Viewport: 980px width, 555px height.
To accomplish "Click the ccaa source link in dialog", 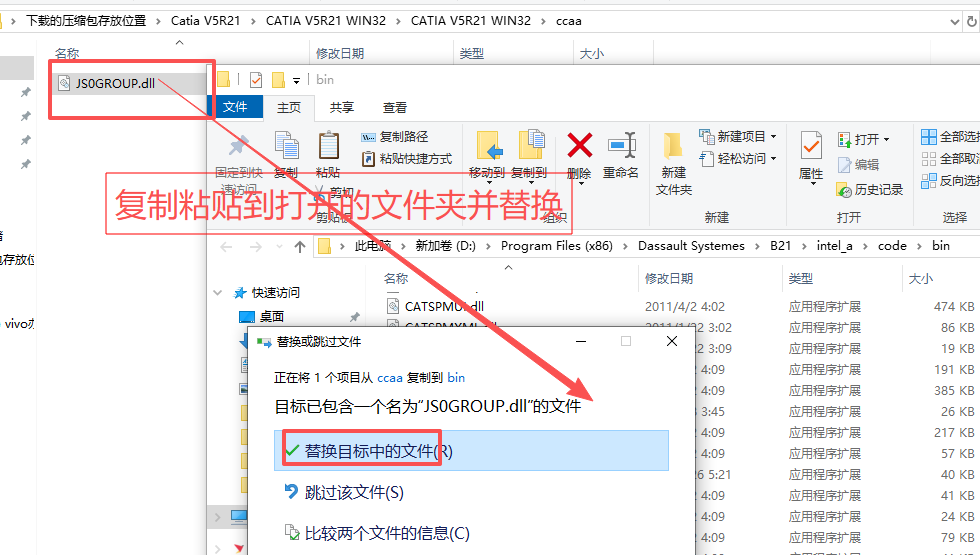I will 389,378.
